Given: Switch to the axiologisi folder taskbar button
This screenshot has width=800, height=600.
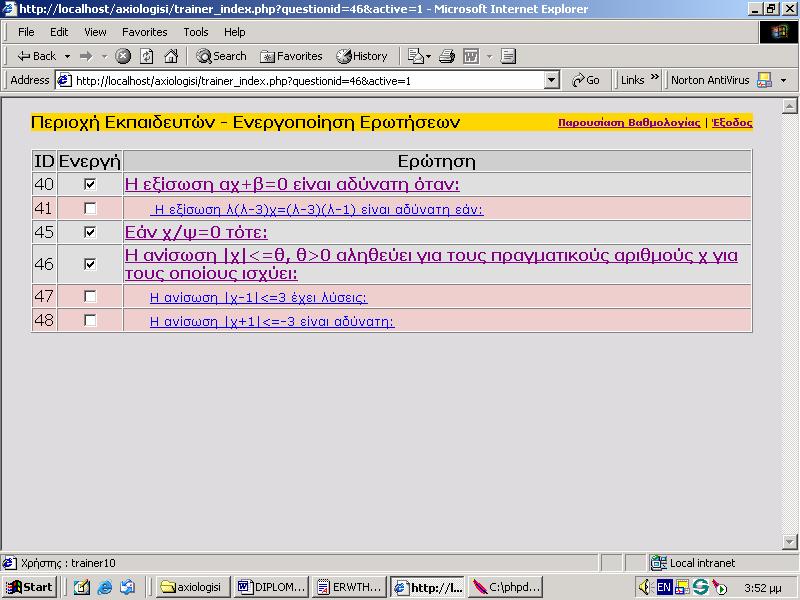Looking at the screenshot, I should [x=193, y=587].
